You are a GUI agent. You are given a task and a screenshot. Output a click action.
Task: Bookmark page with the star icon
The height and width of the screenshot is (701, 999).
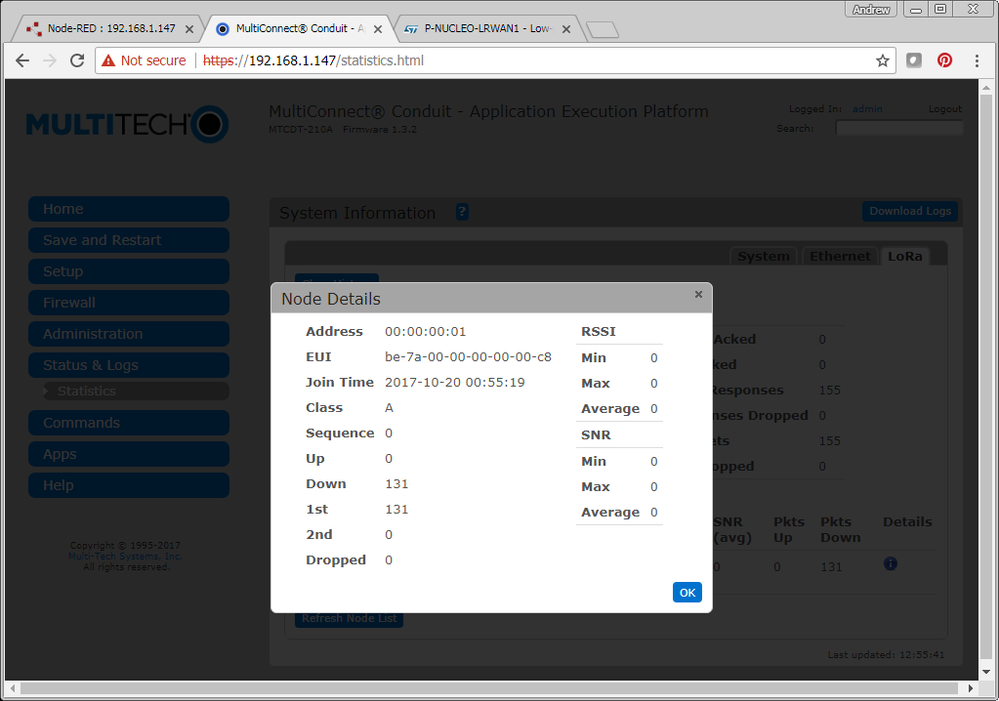882,61
